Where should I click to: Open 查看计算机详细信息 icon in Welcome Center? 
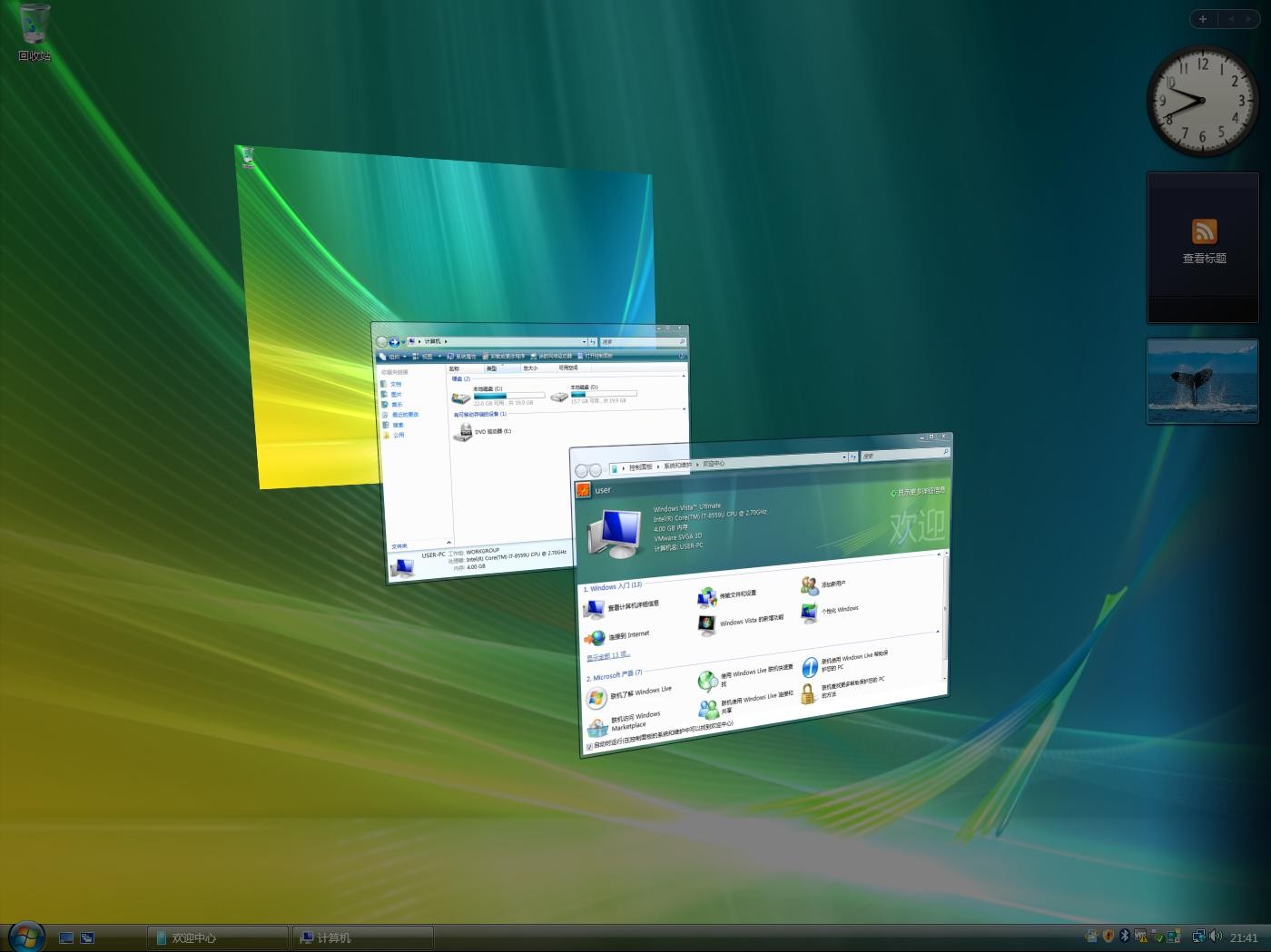[594, 610]
